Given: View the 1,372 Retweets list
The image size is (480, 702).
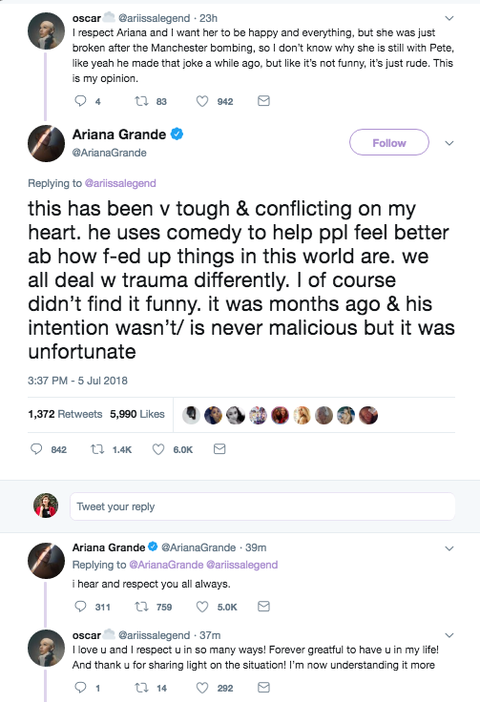Looking at the screenshot, I should [x=65, y=414].
